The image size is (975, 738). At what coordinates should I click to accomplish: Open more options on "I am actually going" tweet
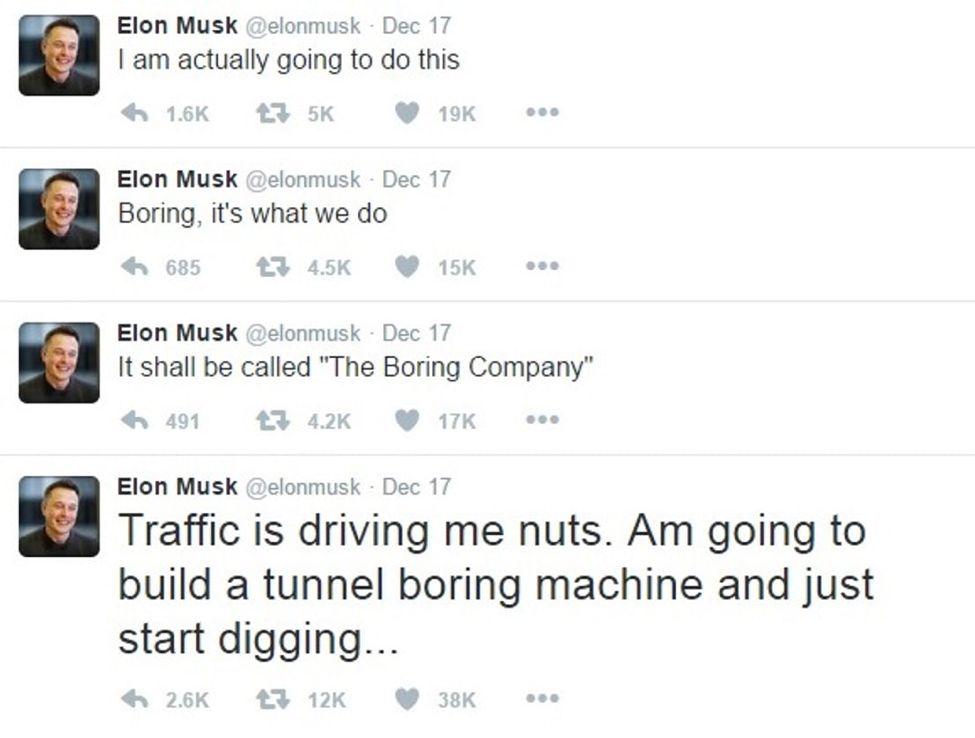pos(542,113)
